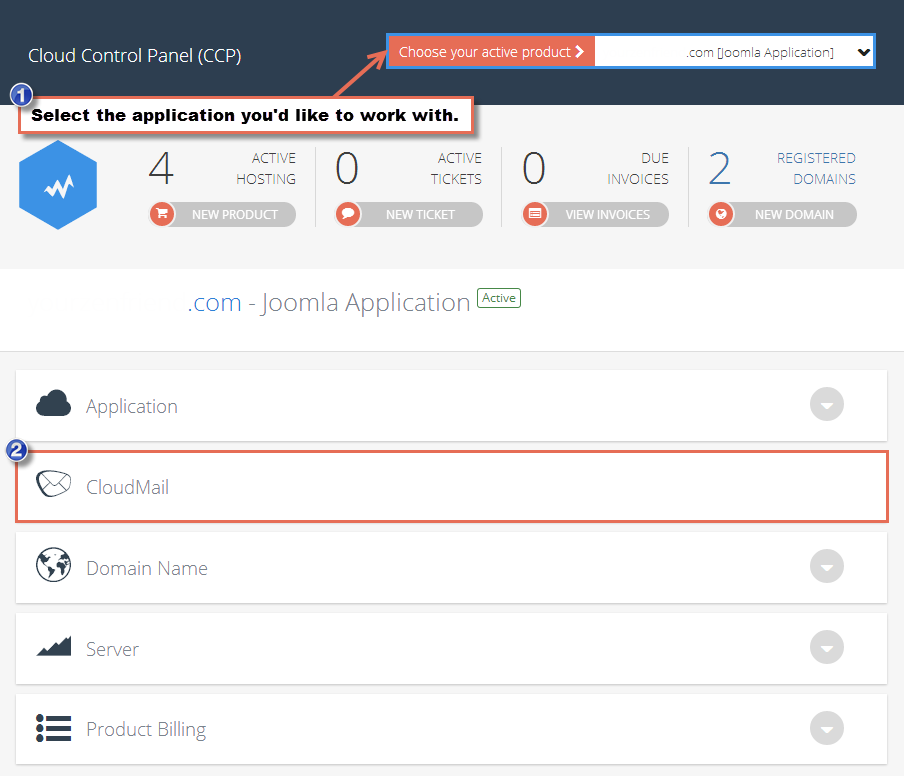
Task: Click the speech bubble icon for New Ticket
Action: pyautogui.click(x=348, y=214)
